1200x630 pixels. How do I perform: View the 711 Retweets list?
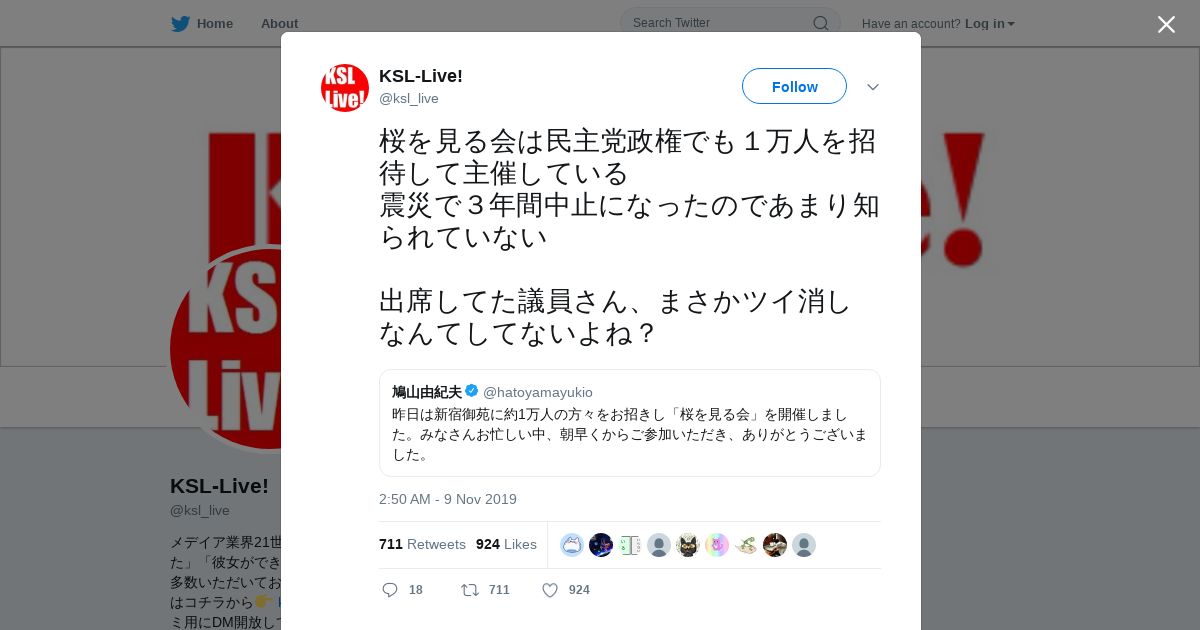pos(422,544)
